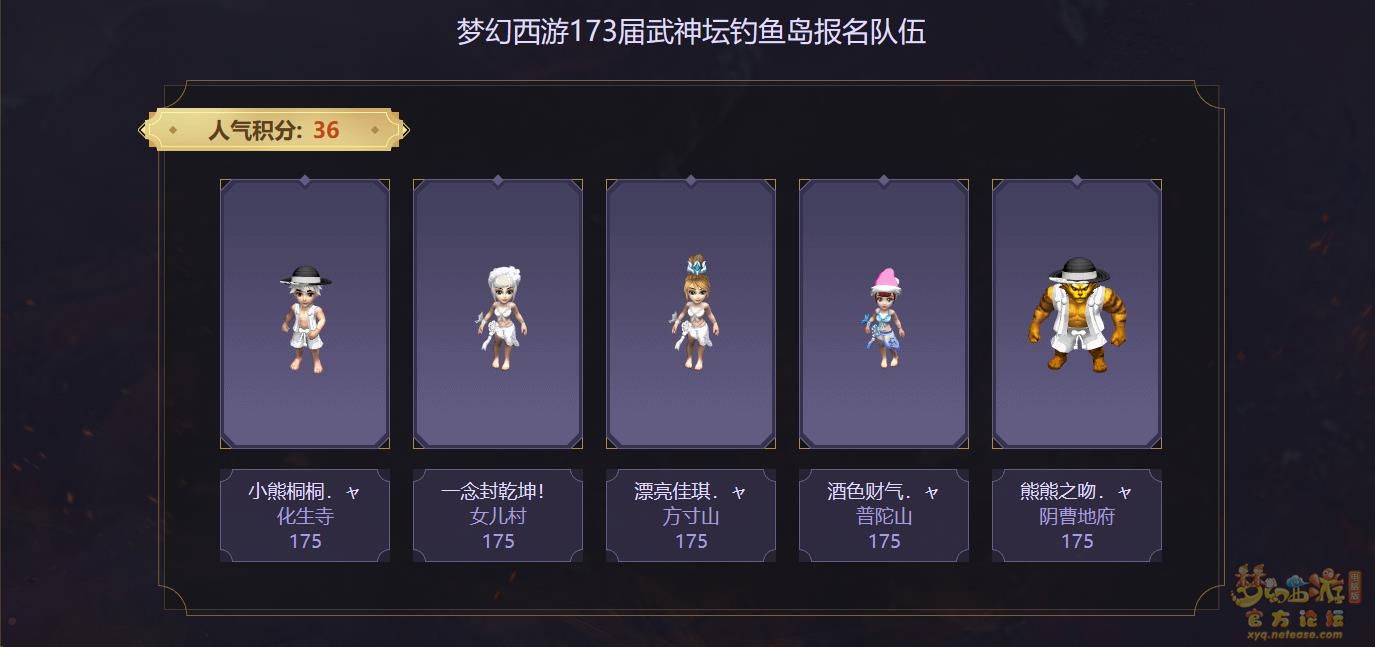Screen dimensions: 1375x647
Task: Open the 熊熊之吻 name card
Action: (x=1077, y=515)
